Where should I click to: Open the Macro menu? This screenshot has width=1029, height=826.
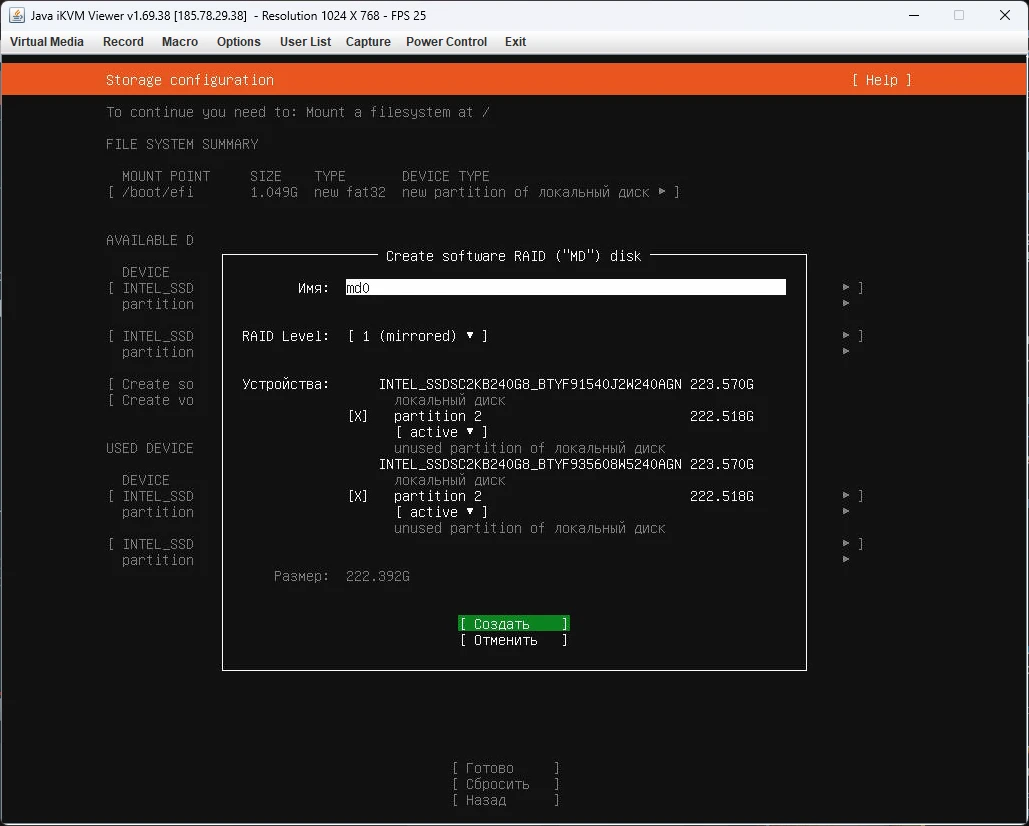click(180, 42)
